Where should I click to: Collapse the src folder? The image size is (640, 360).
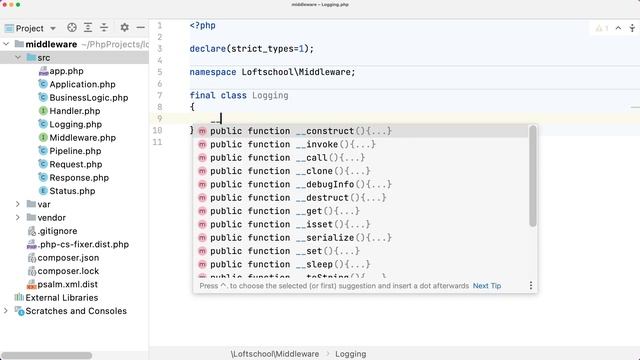(18, 58)
